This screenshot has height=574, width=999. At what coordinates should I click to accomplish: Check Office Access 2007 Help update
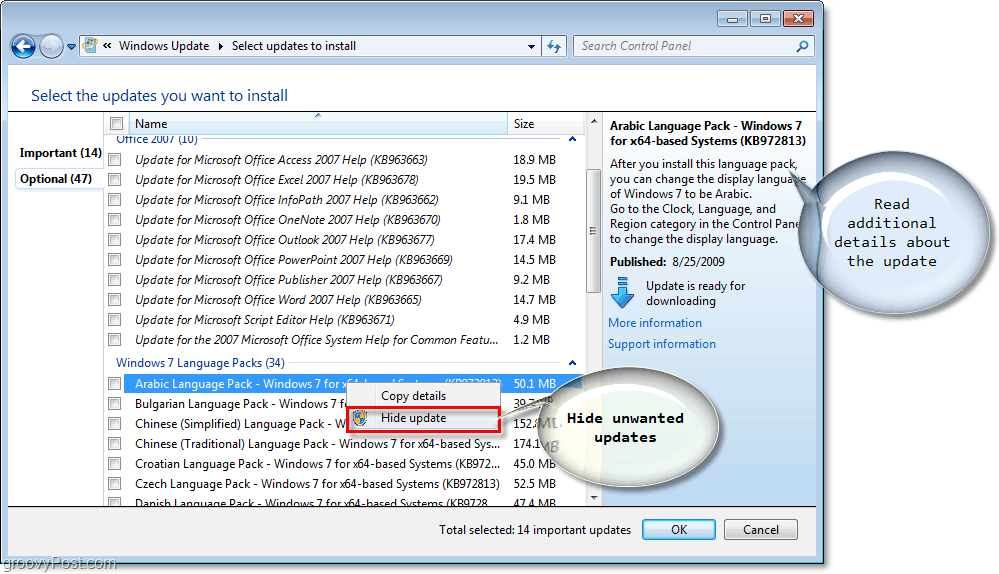pyautogui.click(x=115, y=160)
